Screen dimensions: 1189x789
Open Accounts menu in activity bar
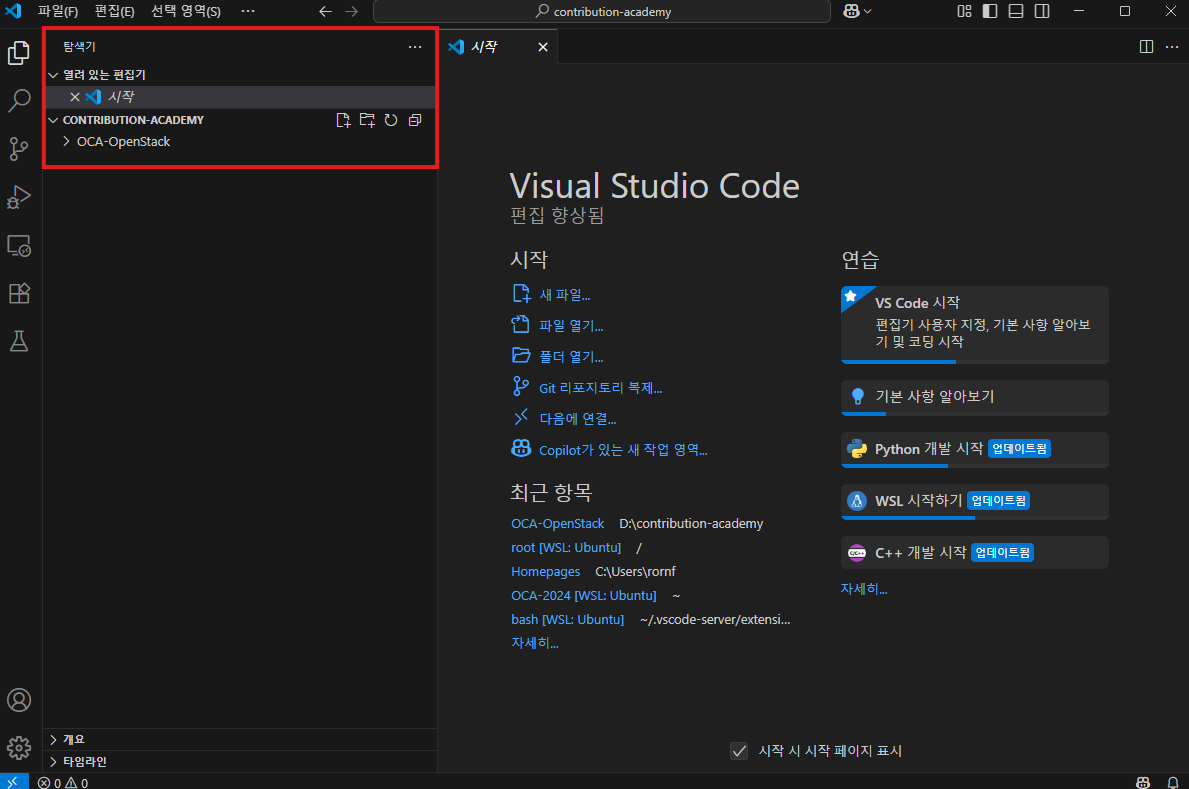19,699
